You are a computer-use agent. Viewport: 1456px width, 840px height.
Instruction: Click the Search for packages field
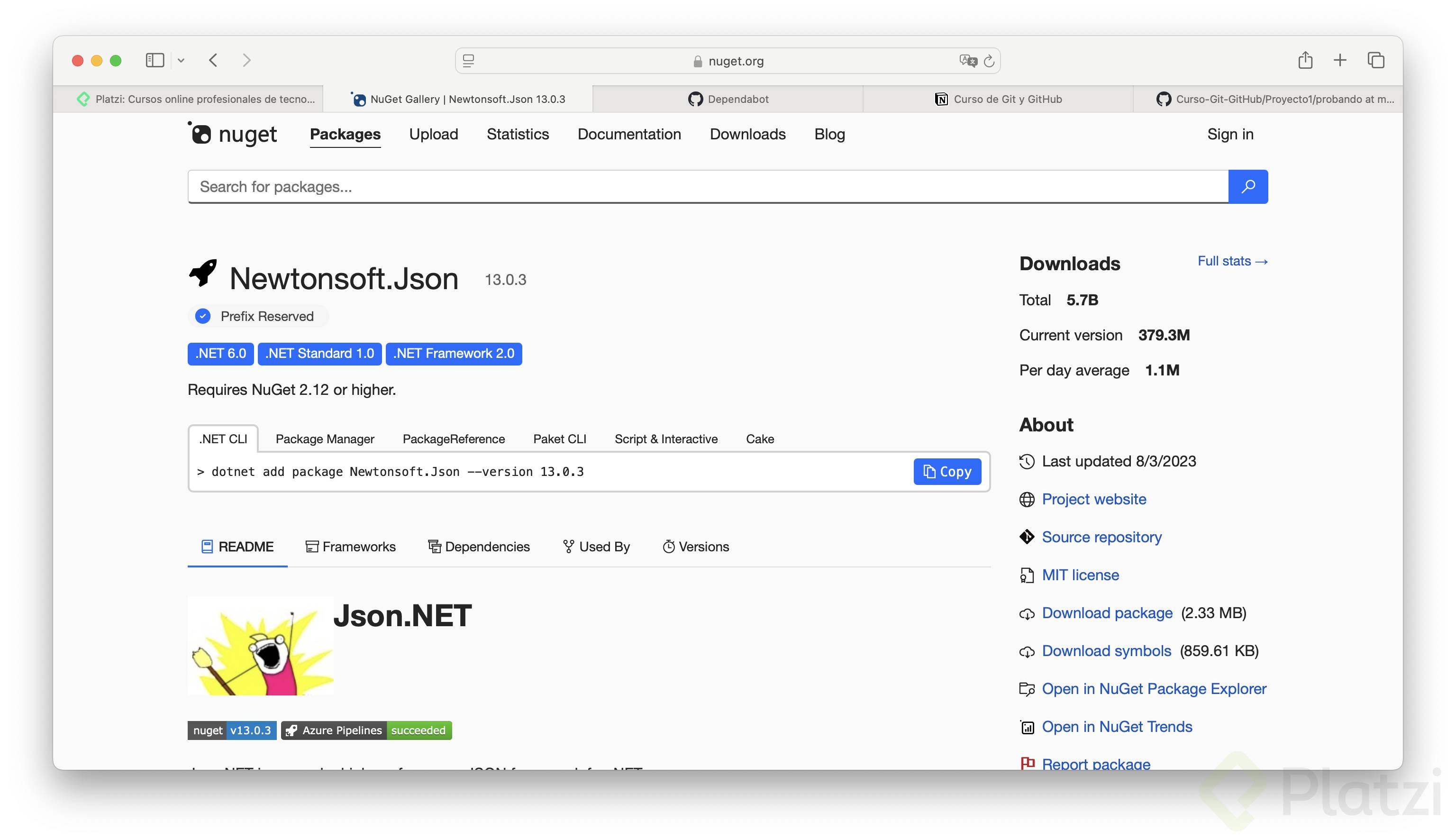coord(708,186)
